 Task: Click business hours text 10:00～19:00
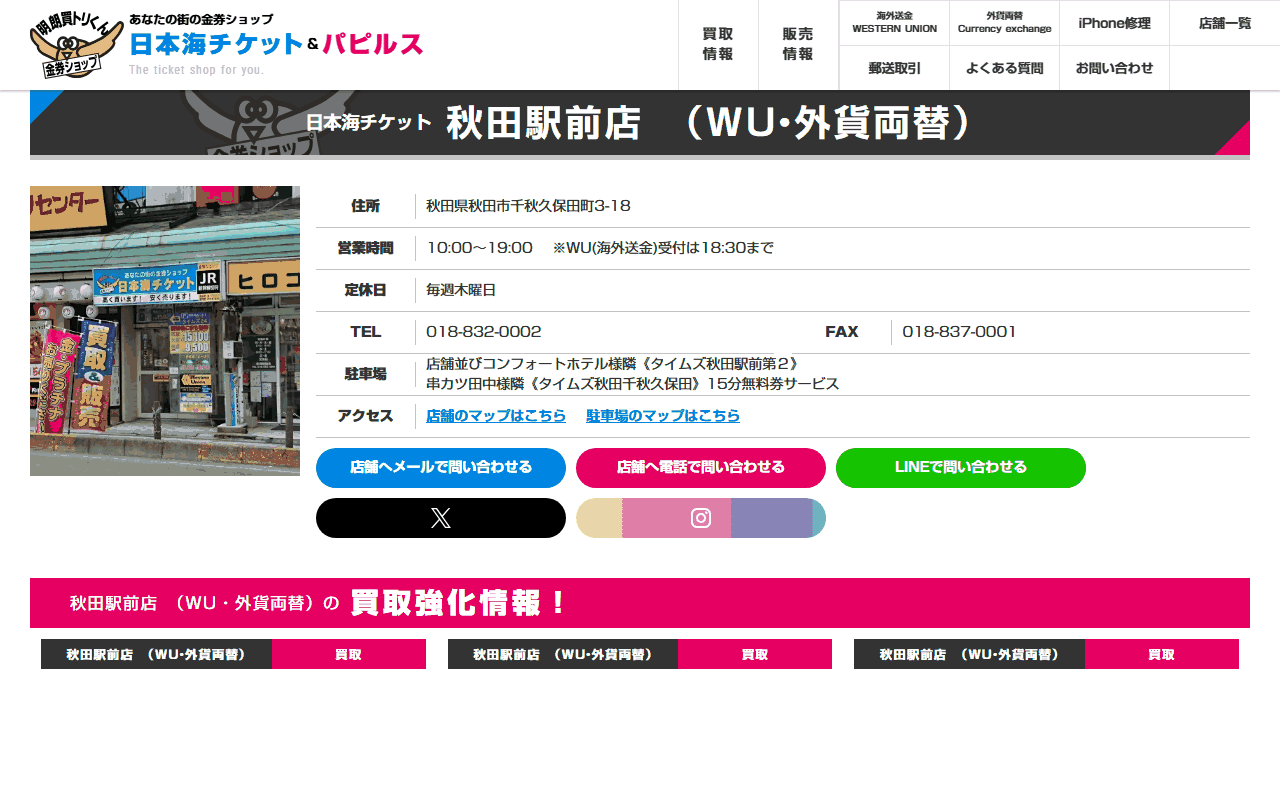(x=479, y=248)
